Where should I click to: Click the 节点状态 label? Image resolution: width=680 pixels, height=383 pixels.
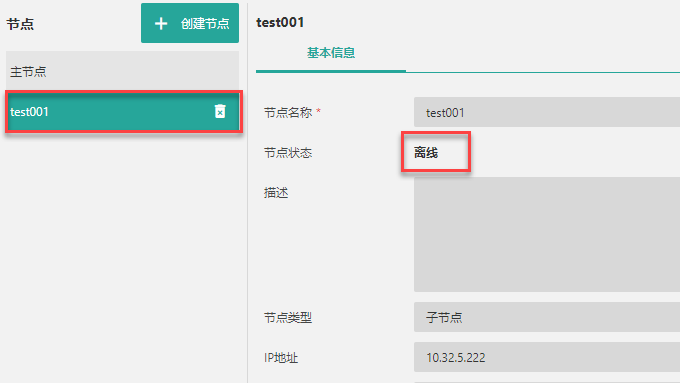click(288, 153)
